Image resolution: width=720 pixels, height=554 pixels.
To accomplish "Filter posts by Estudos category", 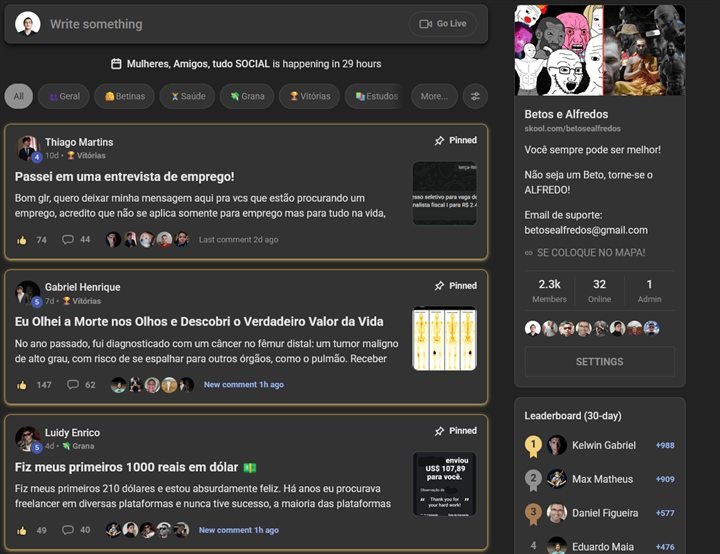I will (375, 96).
